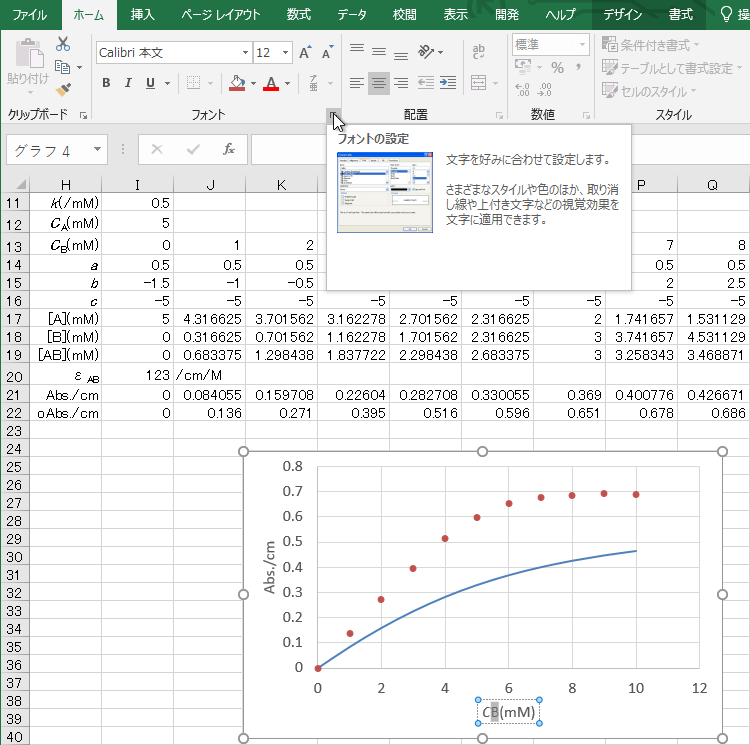750x745 pixels.
Task: Click the Wrap Text icon
Action: click(x=478, y=52)
